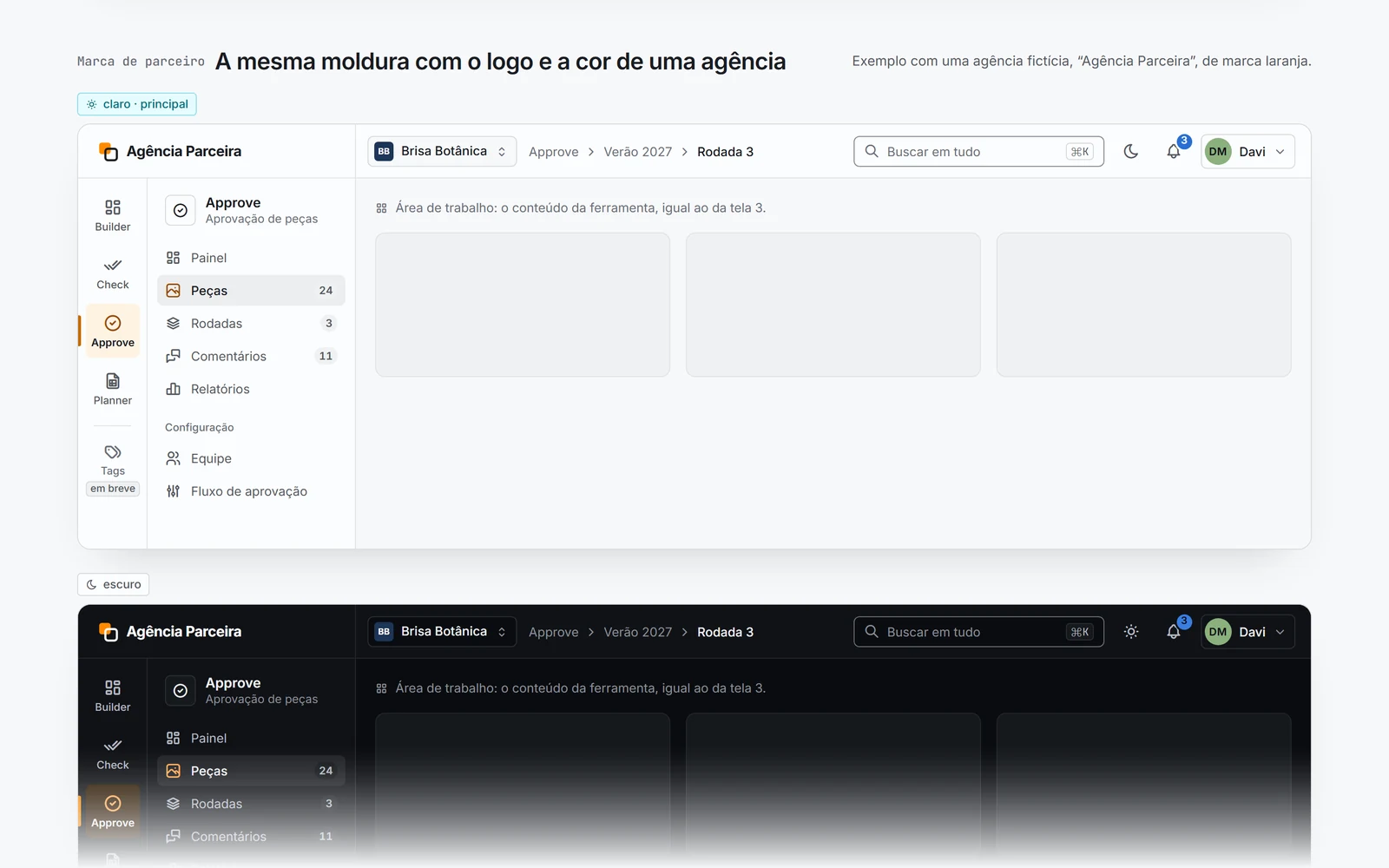
Task: Open Painel in the dark frame sidebar
Action: click(x=251, y=739)
